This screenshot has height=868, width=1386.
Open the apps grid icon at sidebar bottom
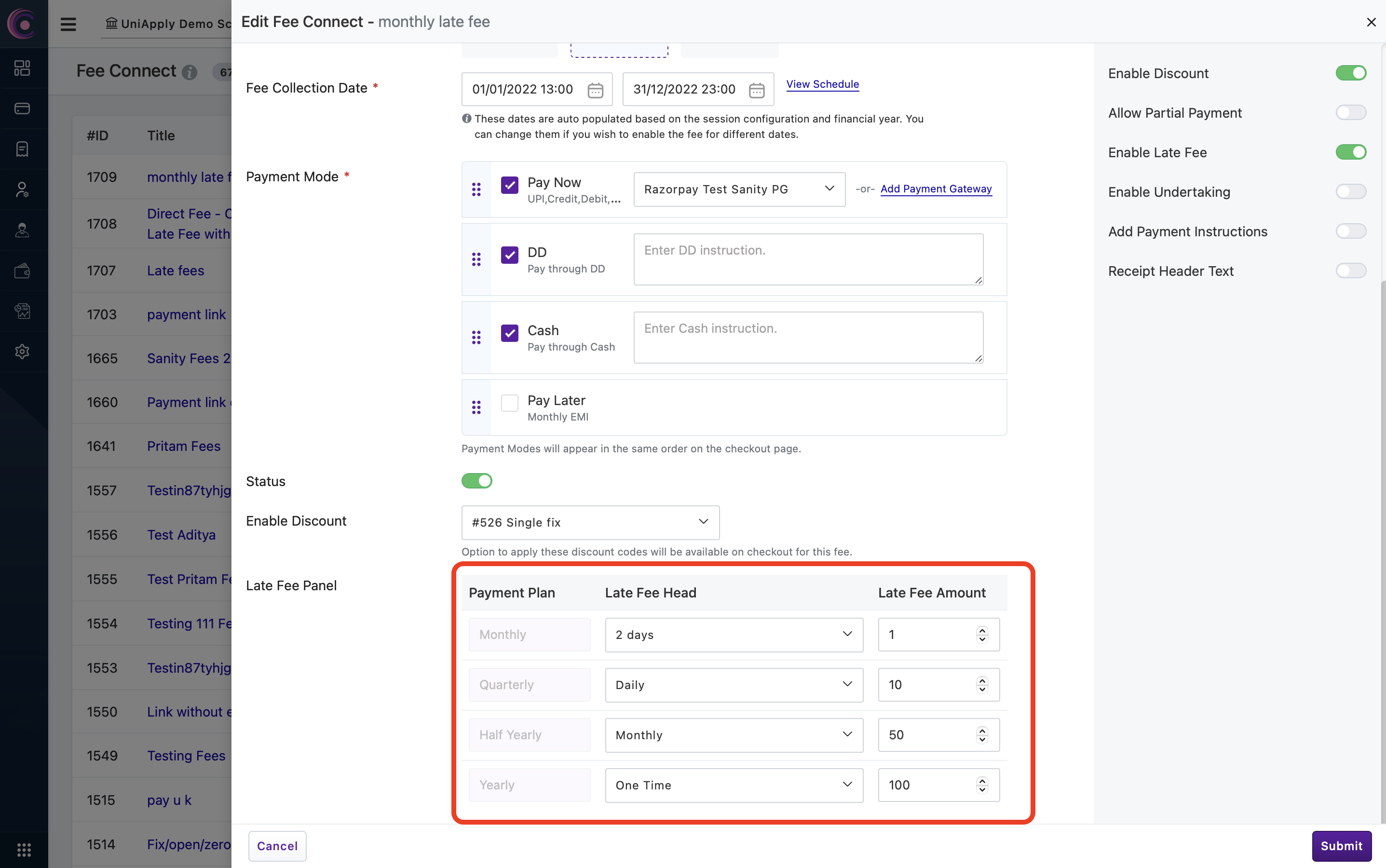point(24,849)
